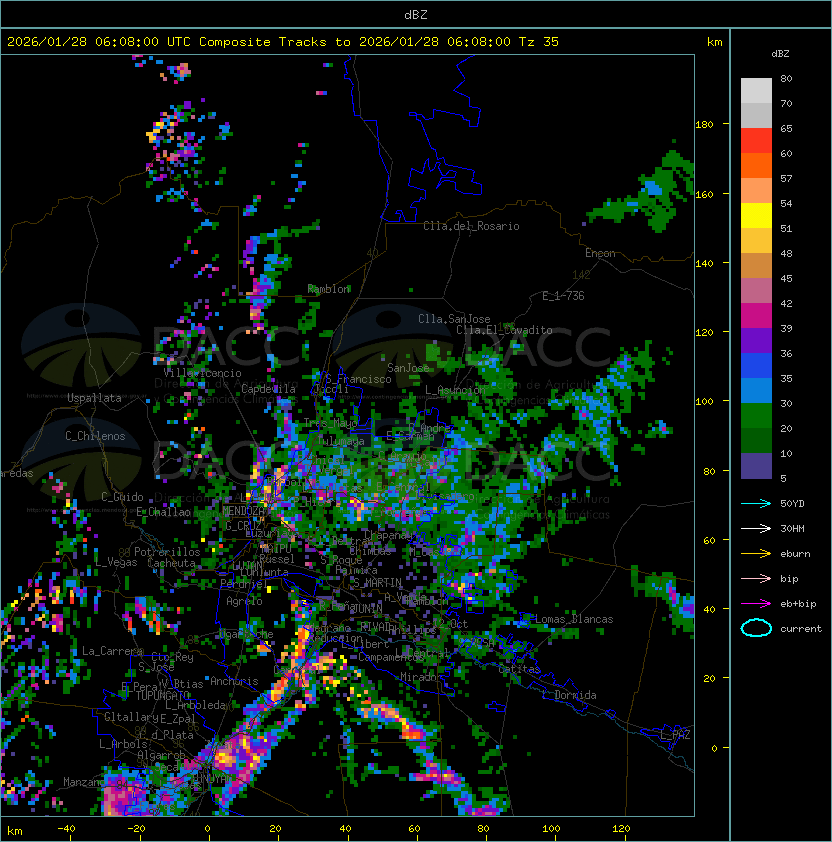Click the 'Potrerillos' map label
Screen dimensions: 832x842
(167, 552)
